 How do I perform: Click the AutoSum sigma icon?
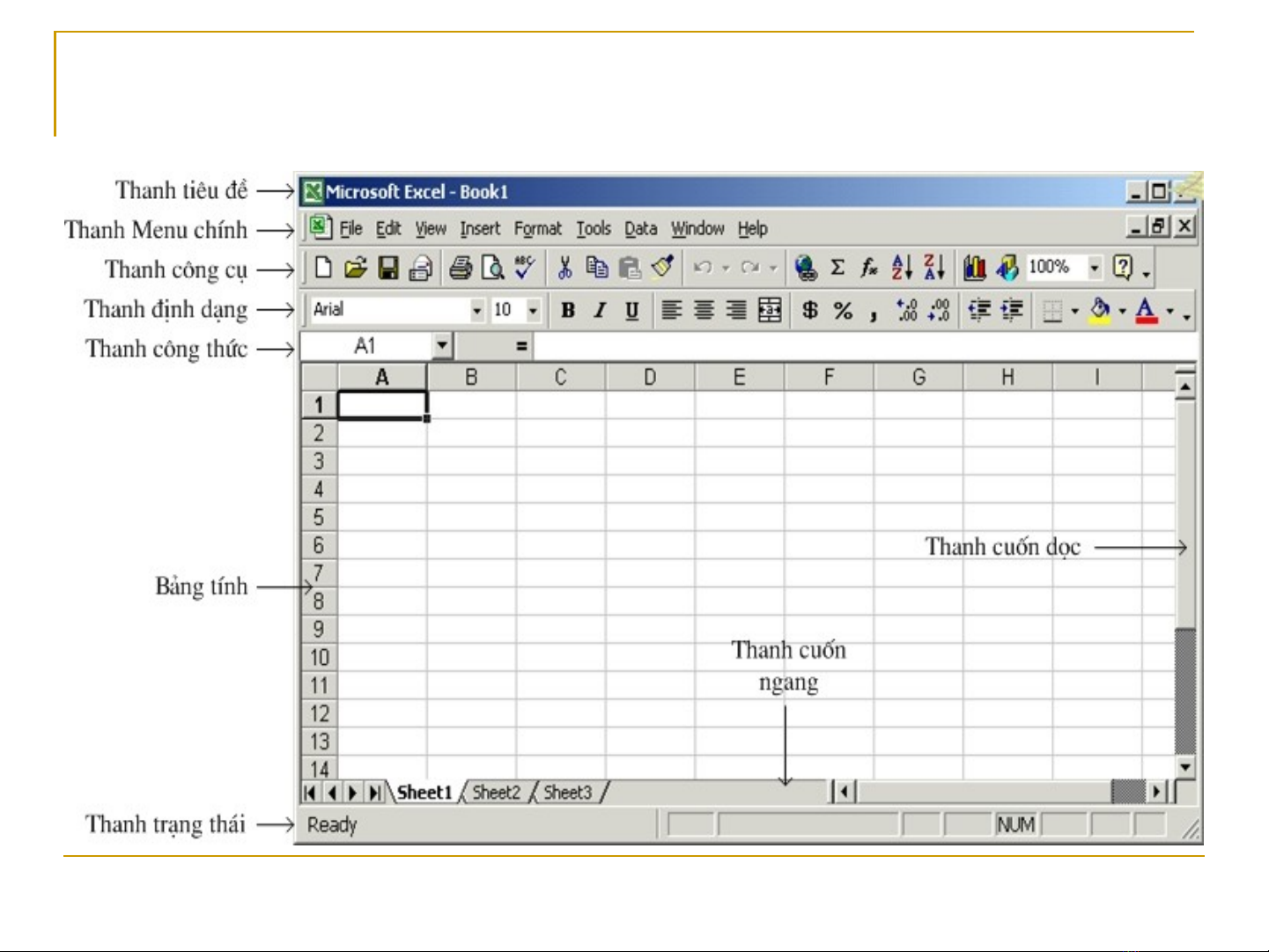point(837,267)
